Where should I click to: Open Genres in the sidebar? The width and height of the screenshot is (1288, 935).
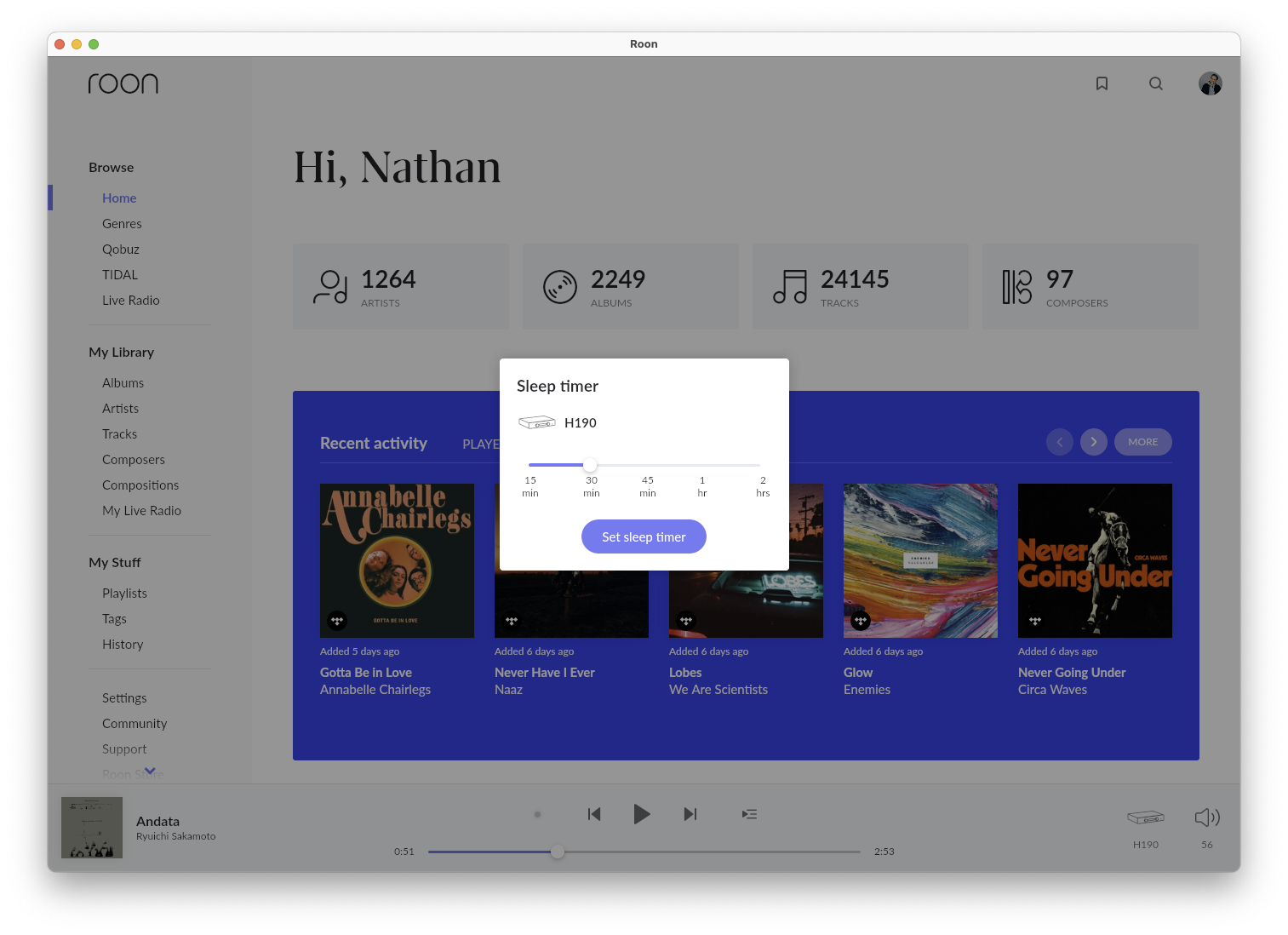(122, 223)
